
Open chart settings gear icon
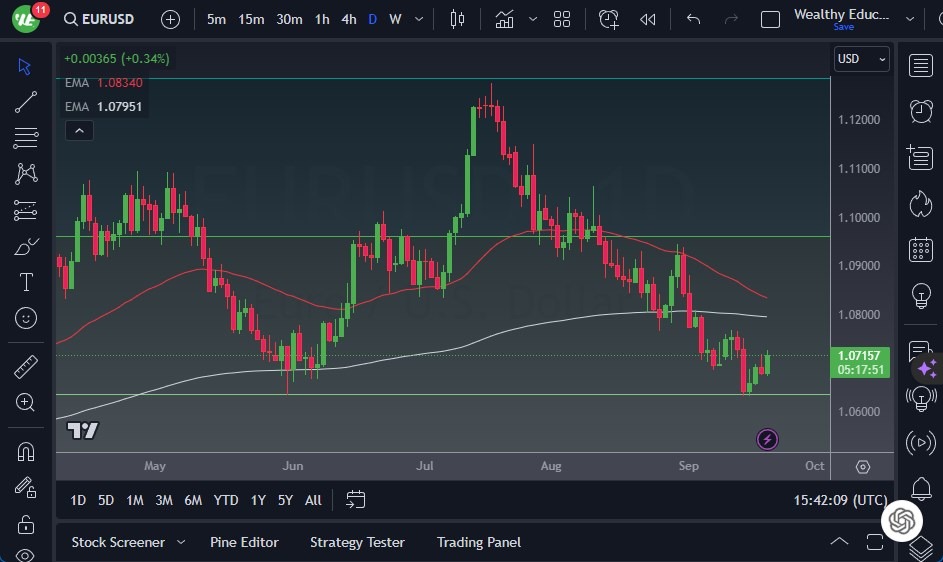click(863, 467)
